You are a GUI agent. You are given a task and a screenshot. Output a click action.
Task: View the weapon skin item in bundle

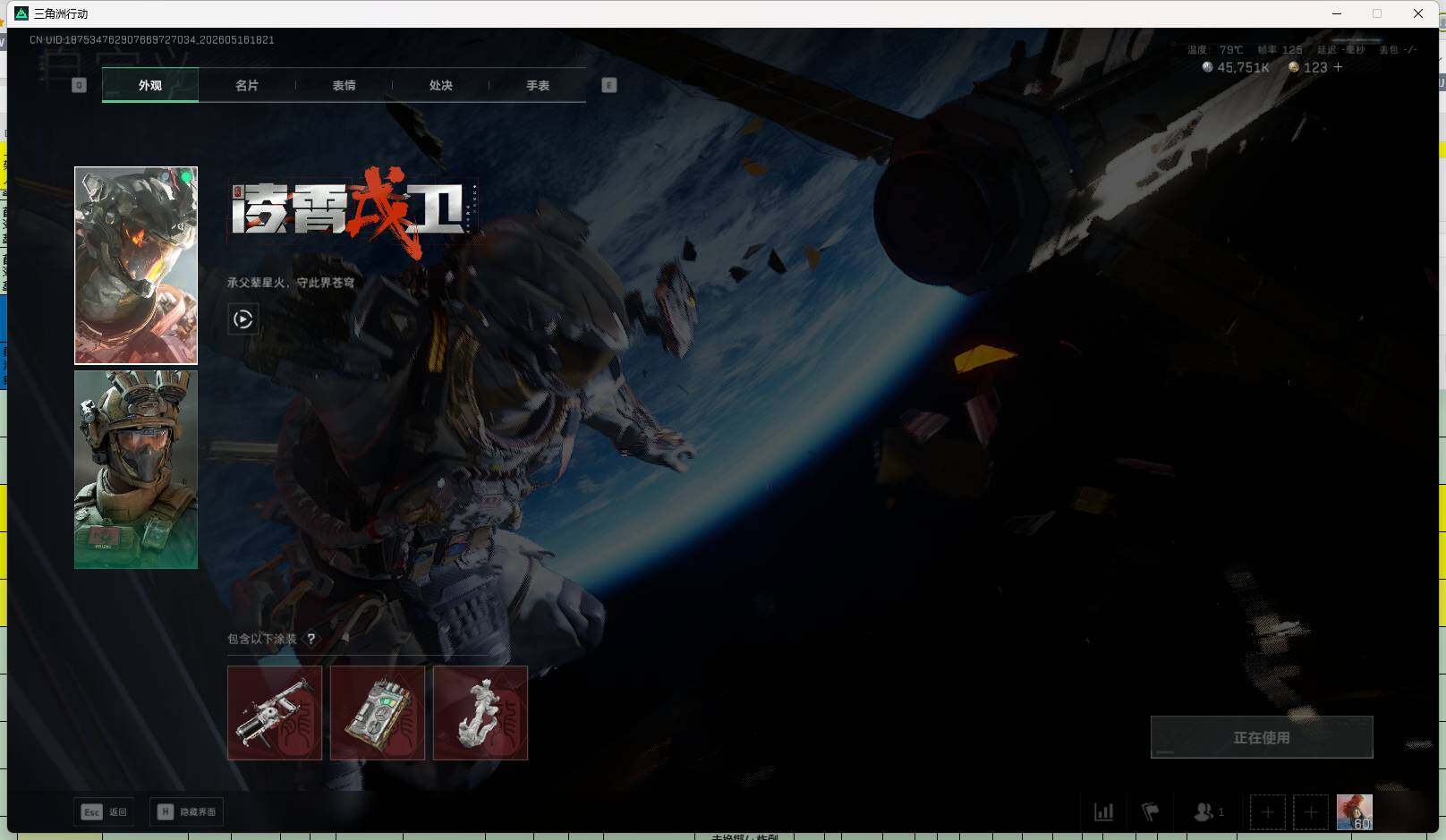coord(275,713)
